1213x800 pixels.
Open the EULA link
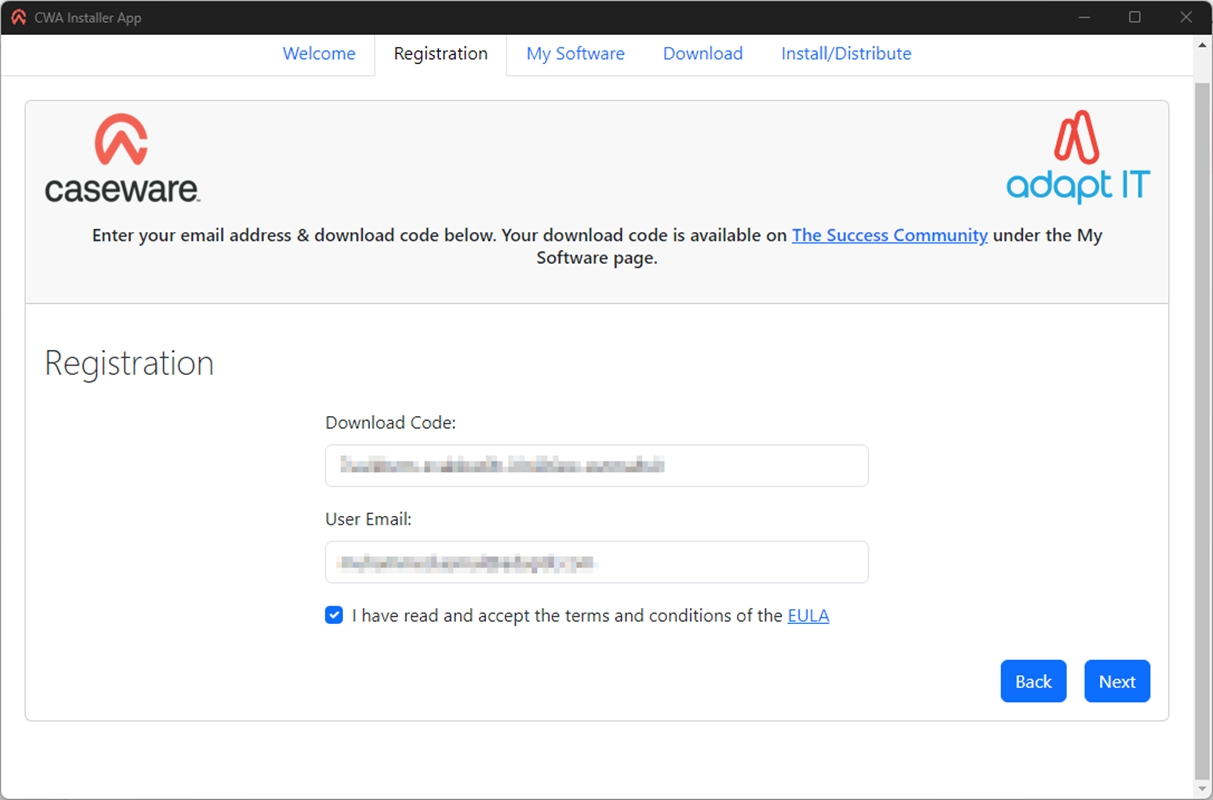(x=808, y=616)
